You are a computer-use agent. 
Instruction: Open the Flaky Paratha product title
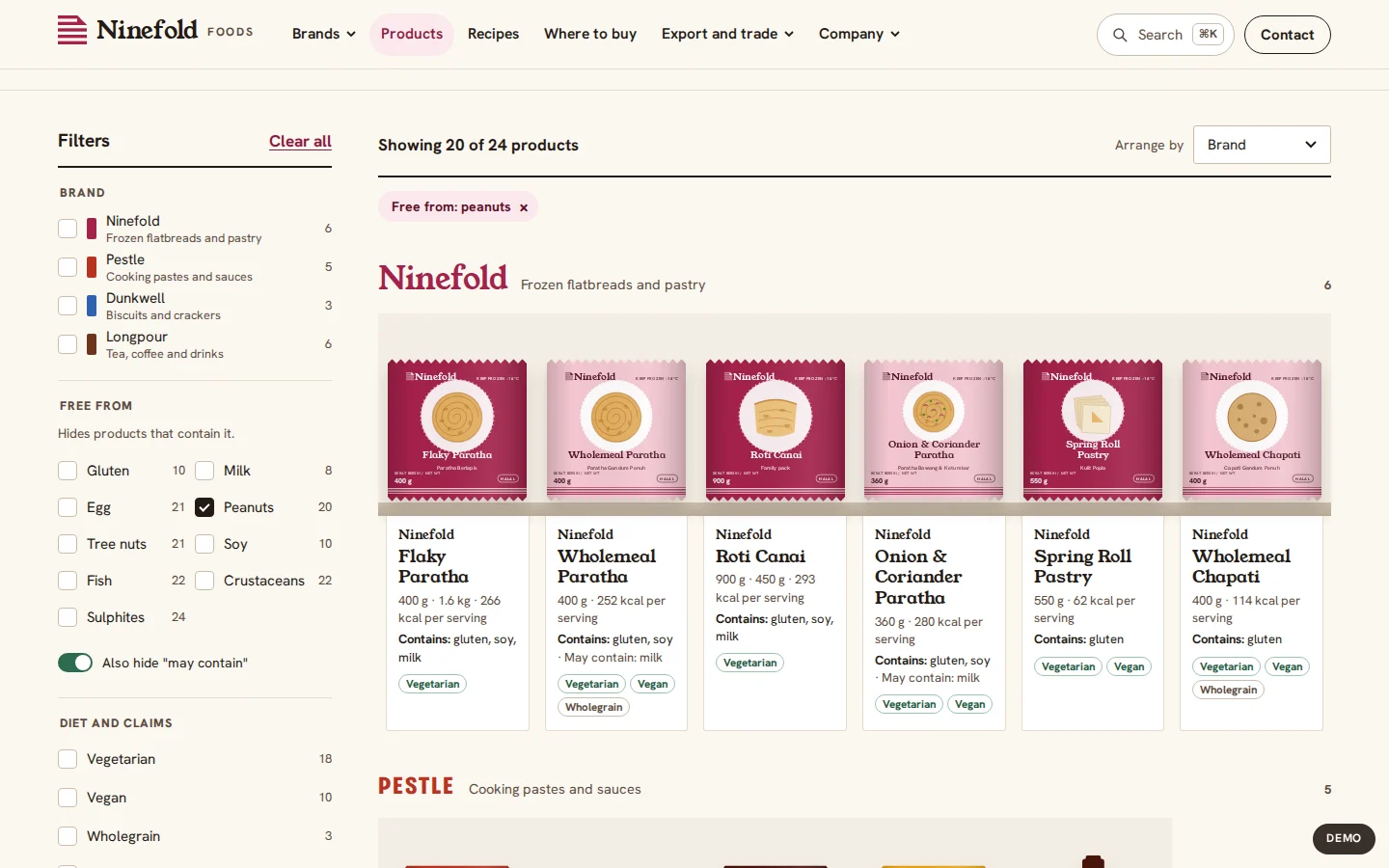[x=434, y=566]
